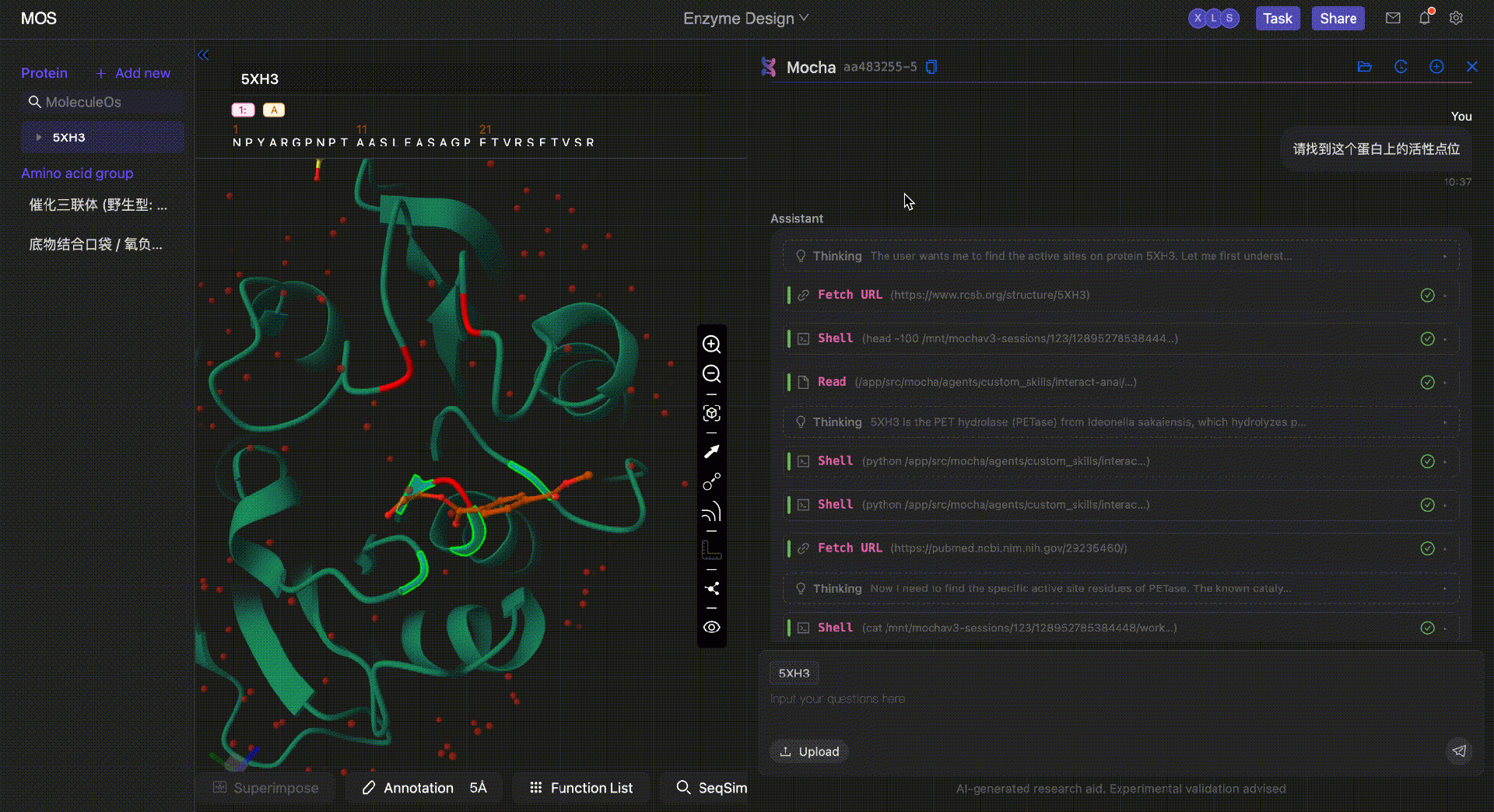Click the share-node icon in viewer toolbar

click(711, 589)
